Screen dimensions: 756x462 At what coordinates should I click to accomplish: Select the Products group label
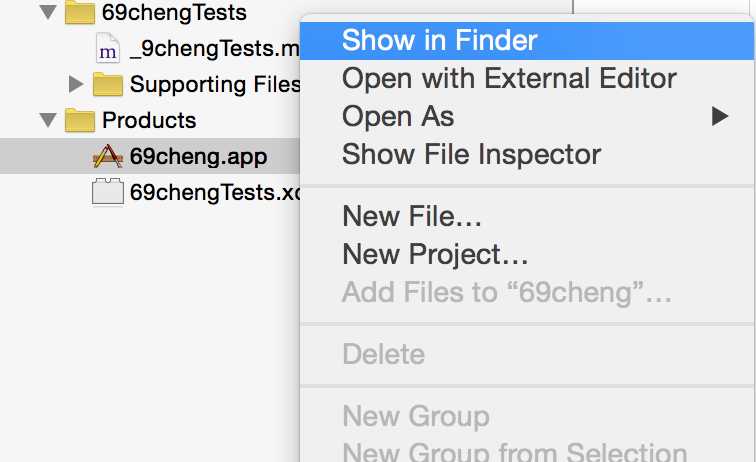pyautogui.click(x=149, y=120)
